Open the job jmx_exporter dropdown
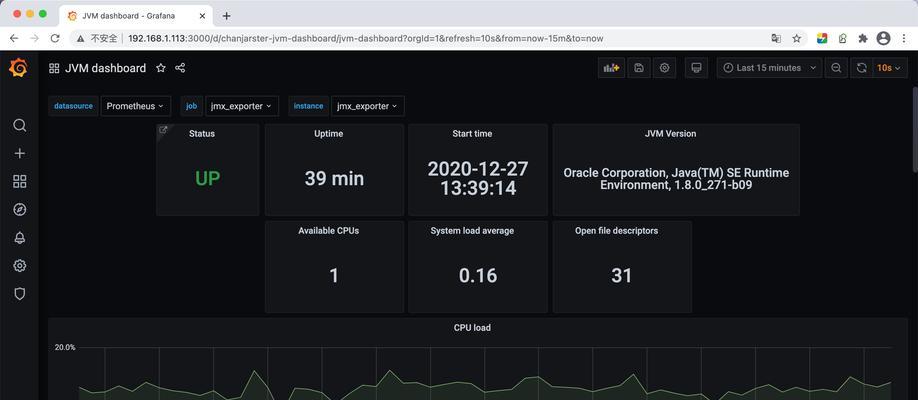The width and height of the screenshot is (918, 400). 242,106
